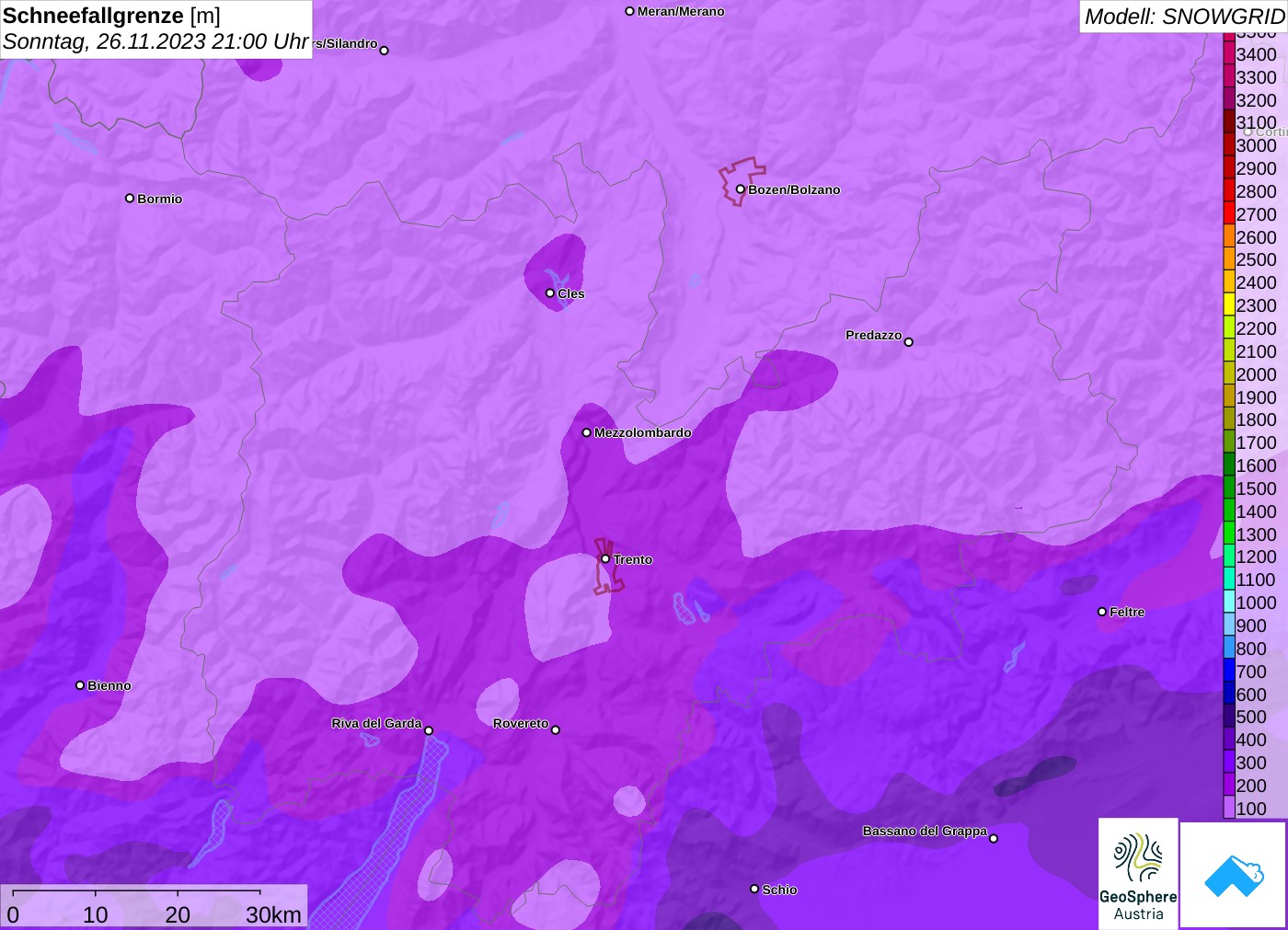
Task: Click the Bozen/Bolzano city marker dot
Action: pyautogui.click(x=740, y=189)
